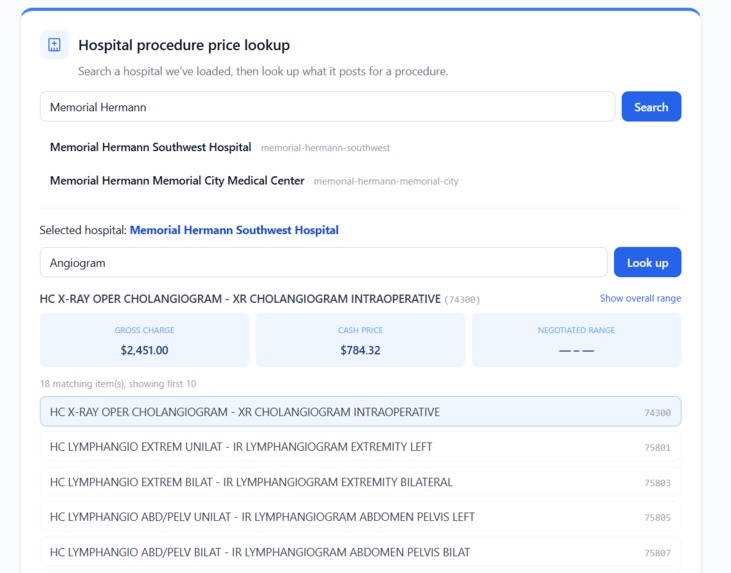The width and height of the screenshot is (731, 573).
Task: Click the 'Search a hospital we've loaded' subtitle
Action: pyautogui.click(x=263, y=71)
